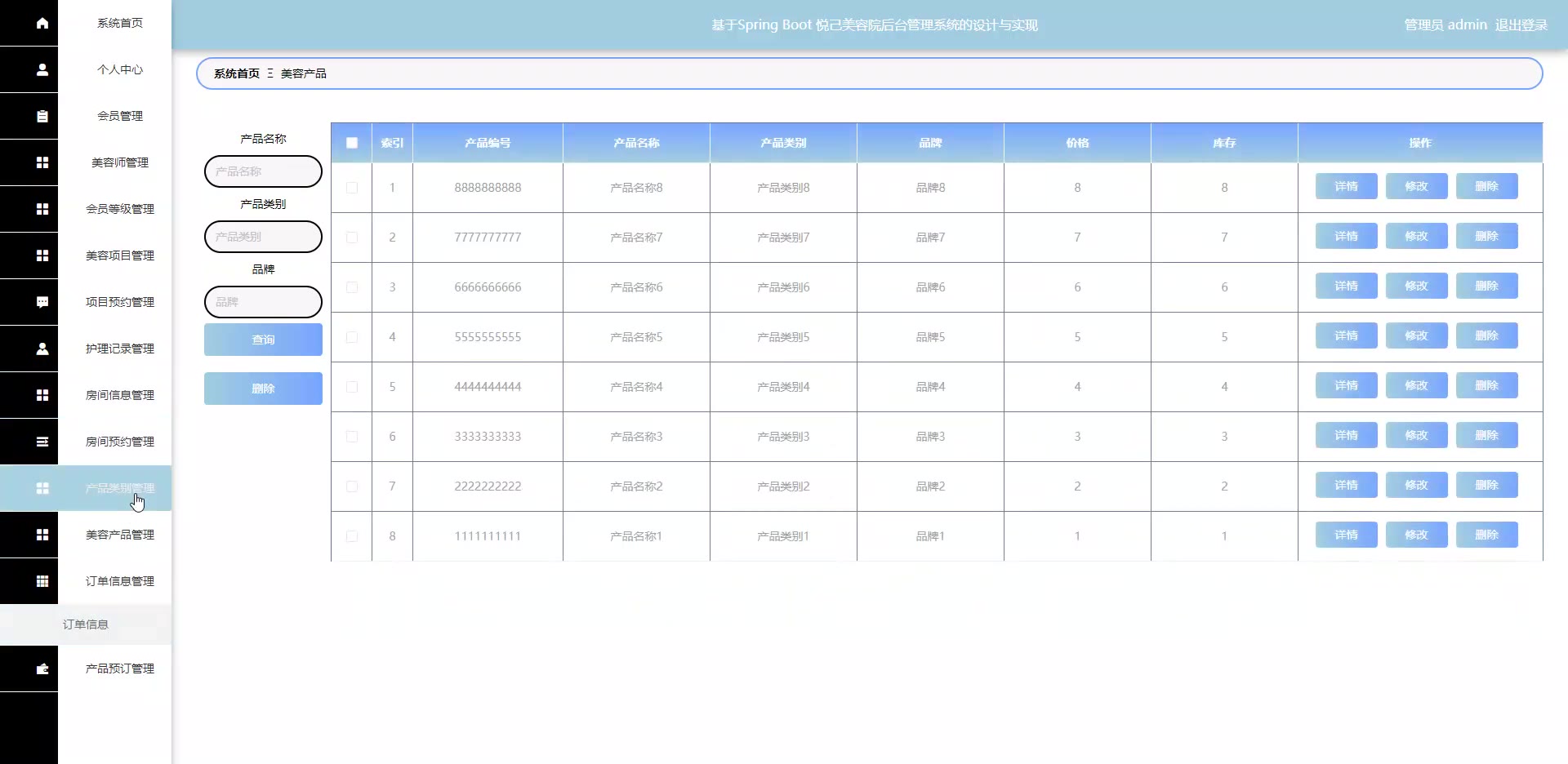Click the chat icon beside 项目预约管理
This screenshot has height=764, width=1568.
click(x=42, y=302)
